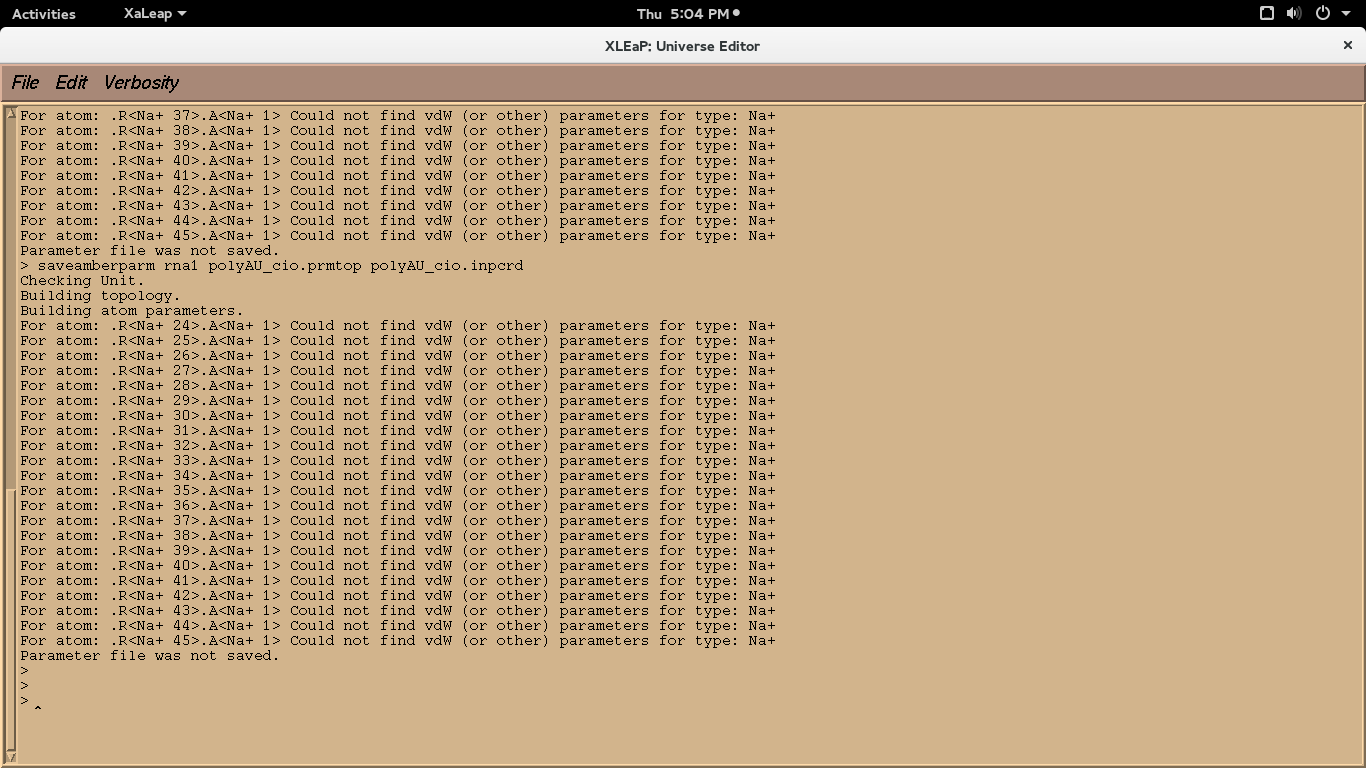Click the wired network status icon
This screenshot has height=768, width=1366.
(x=1266, y=14)
